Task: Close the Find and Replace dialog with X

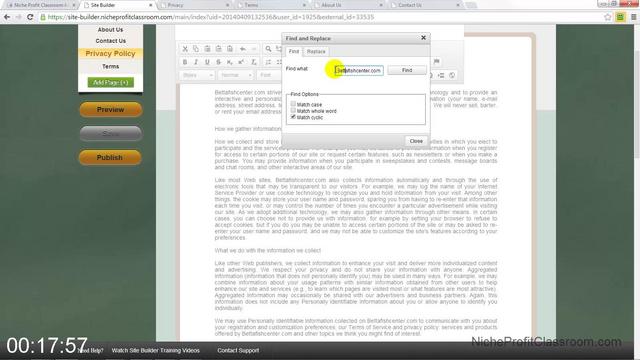Action: [x=423, y=38]
